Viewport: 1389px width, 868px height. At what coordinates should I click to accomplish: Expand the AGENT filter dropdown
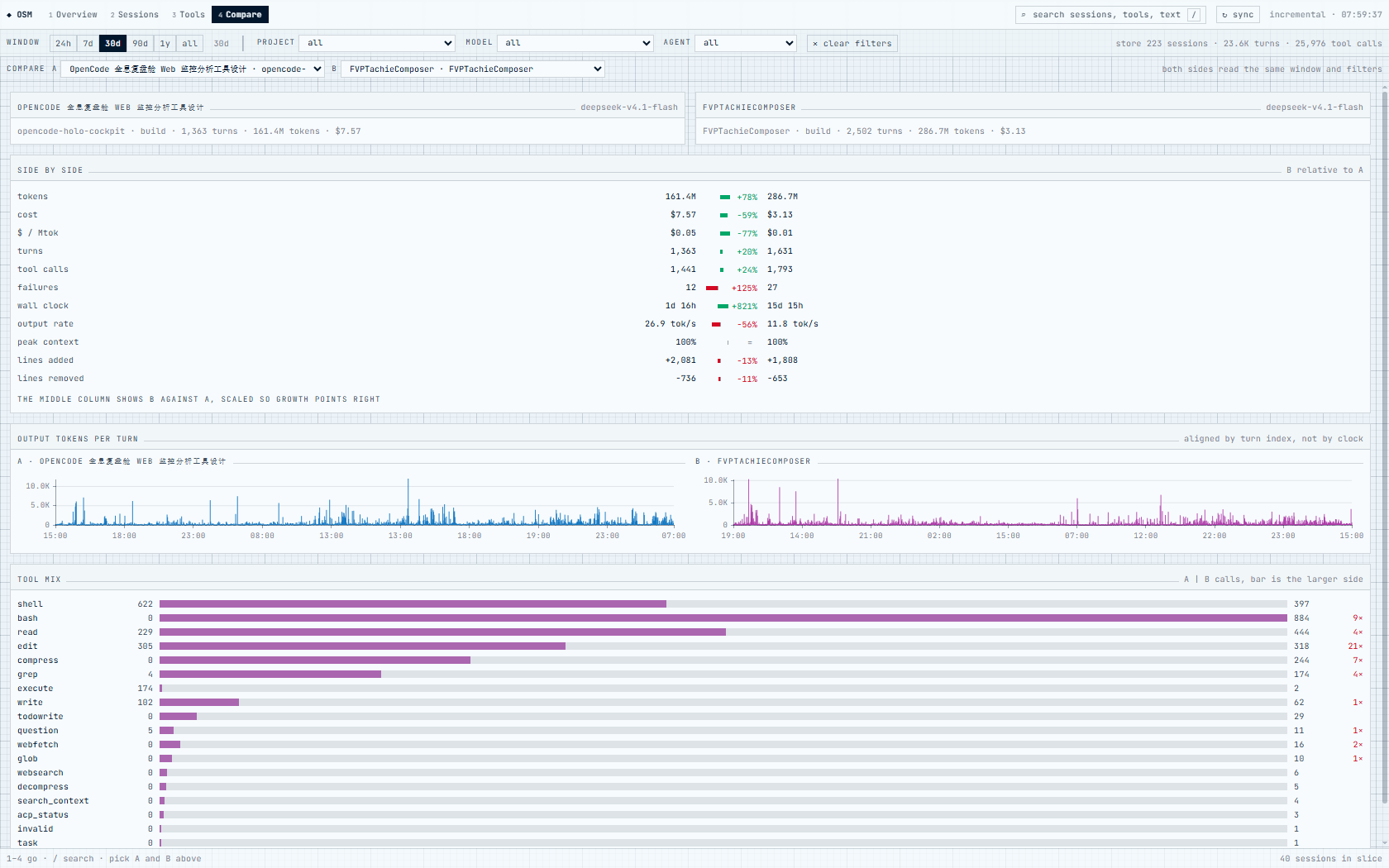746,43
